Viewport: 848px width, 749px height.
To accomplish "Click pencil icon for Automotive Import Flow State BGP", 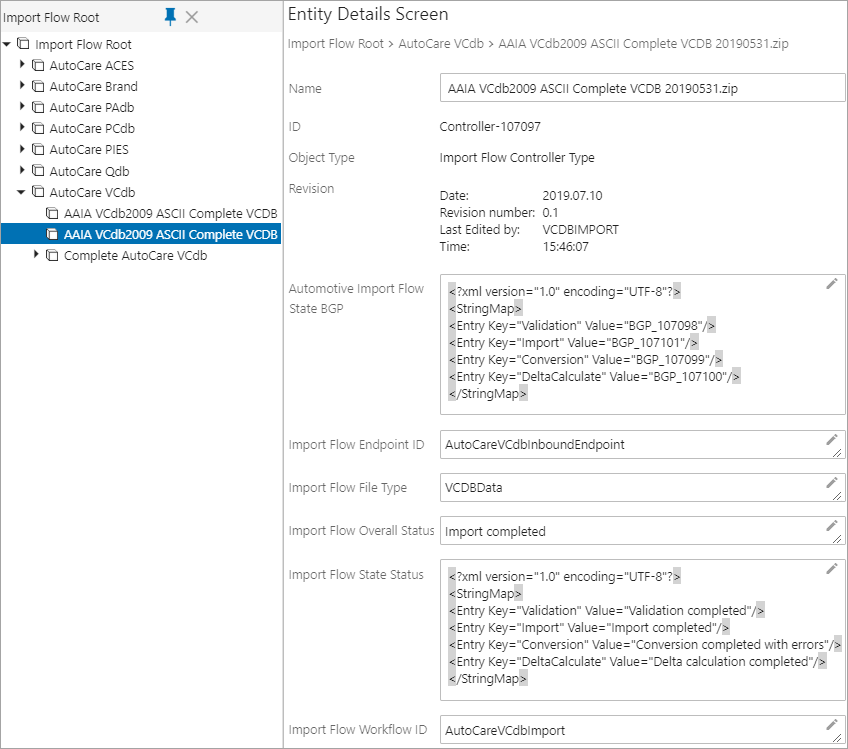I will click(832, 284).
